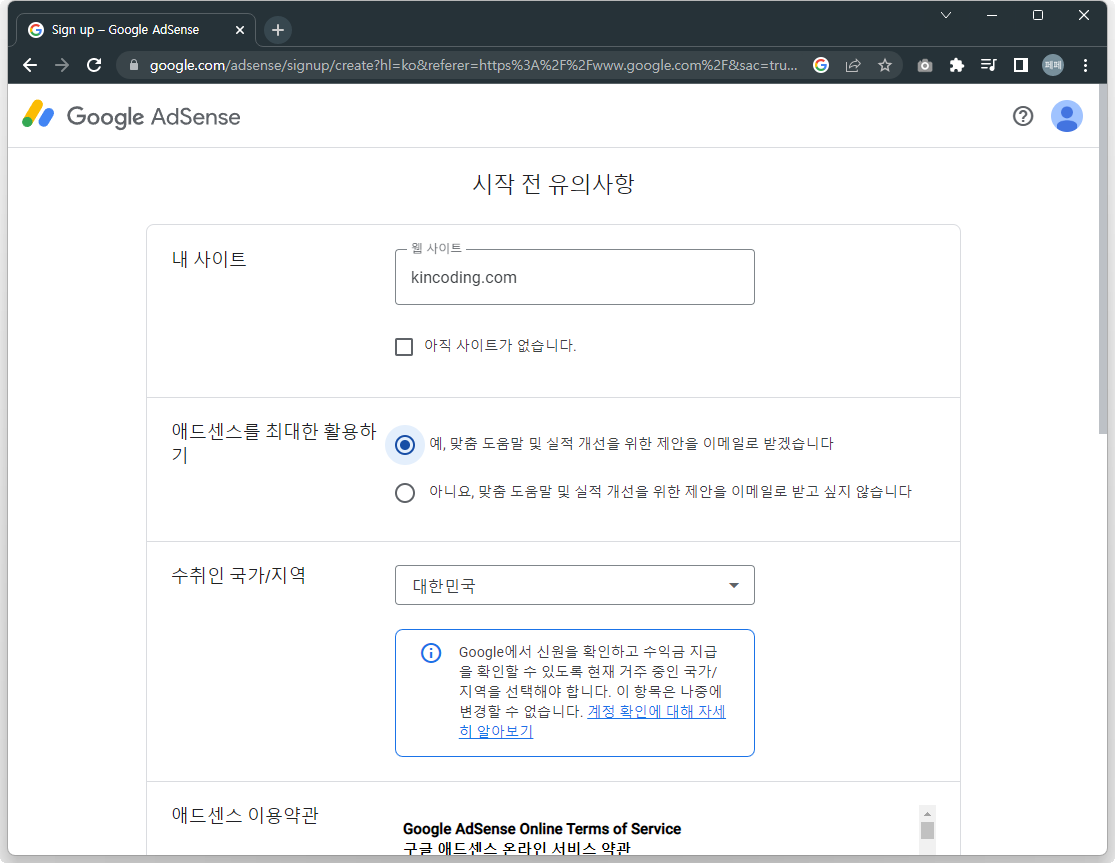Open Google Translate icon in the address bar
Viewport: 1115px width, 863px height.
[821, 65]
